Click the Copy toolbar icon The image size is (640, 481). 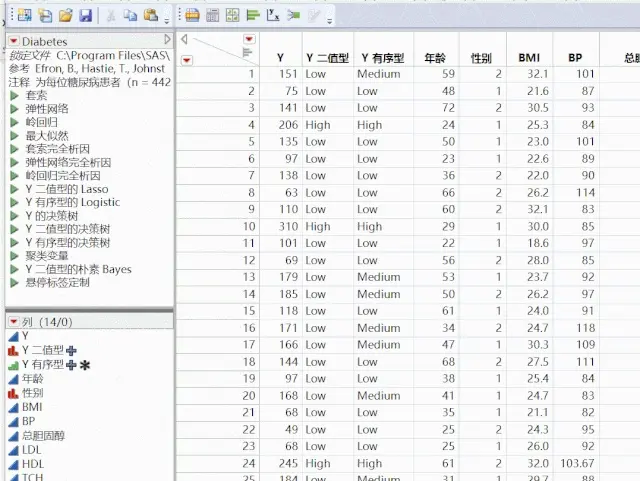coord(130,16)
